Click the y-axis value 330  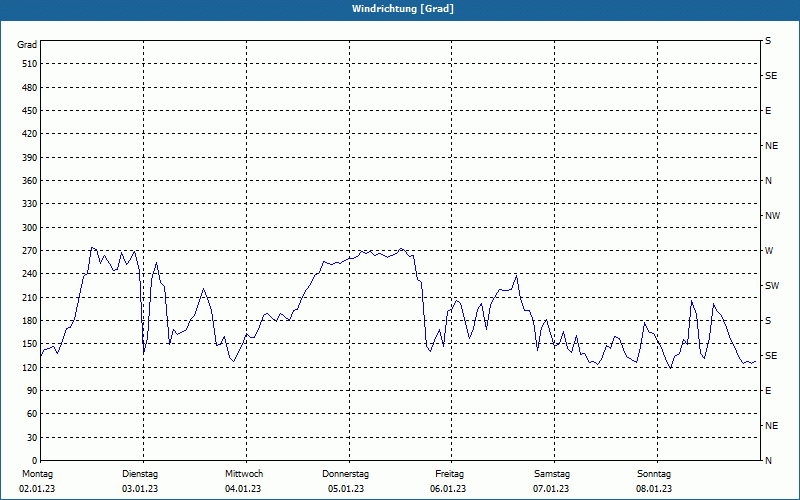(x=30, y=204)
